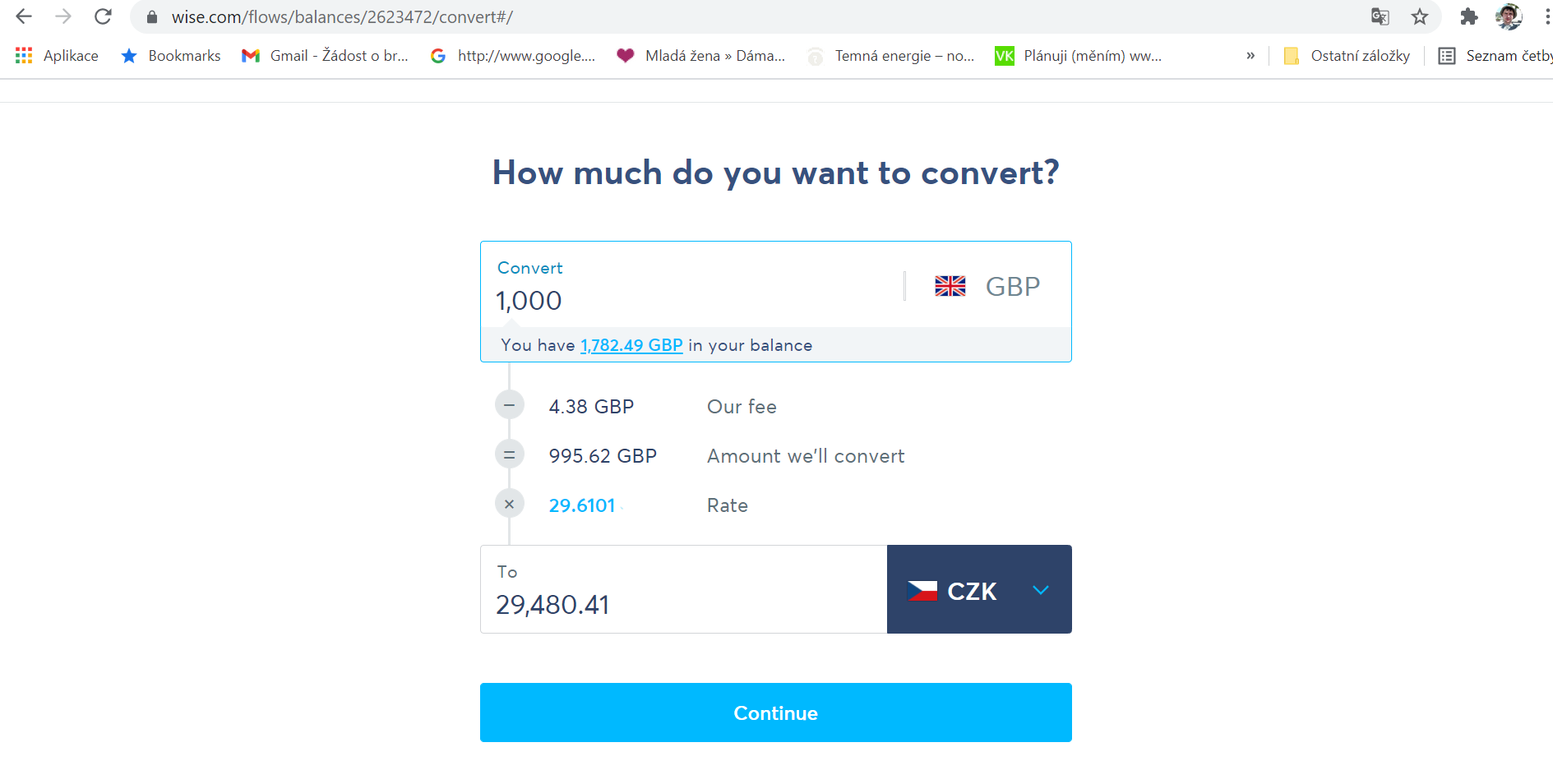Reload the Wise page
The height and width of the screenshot is (784, 1553).
pos(103,16)
